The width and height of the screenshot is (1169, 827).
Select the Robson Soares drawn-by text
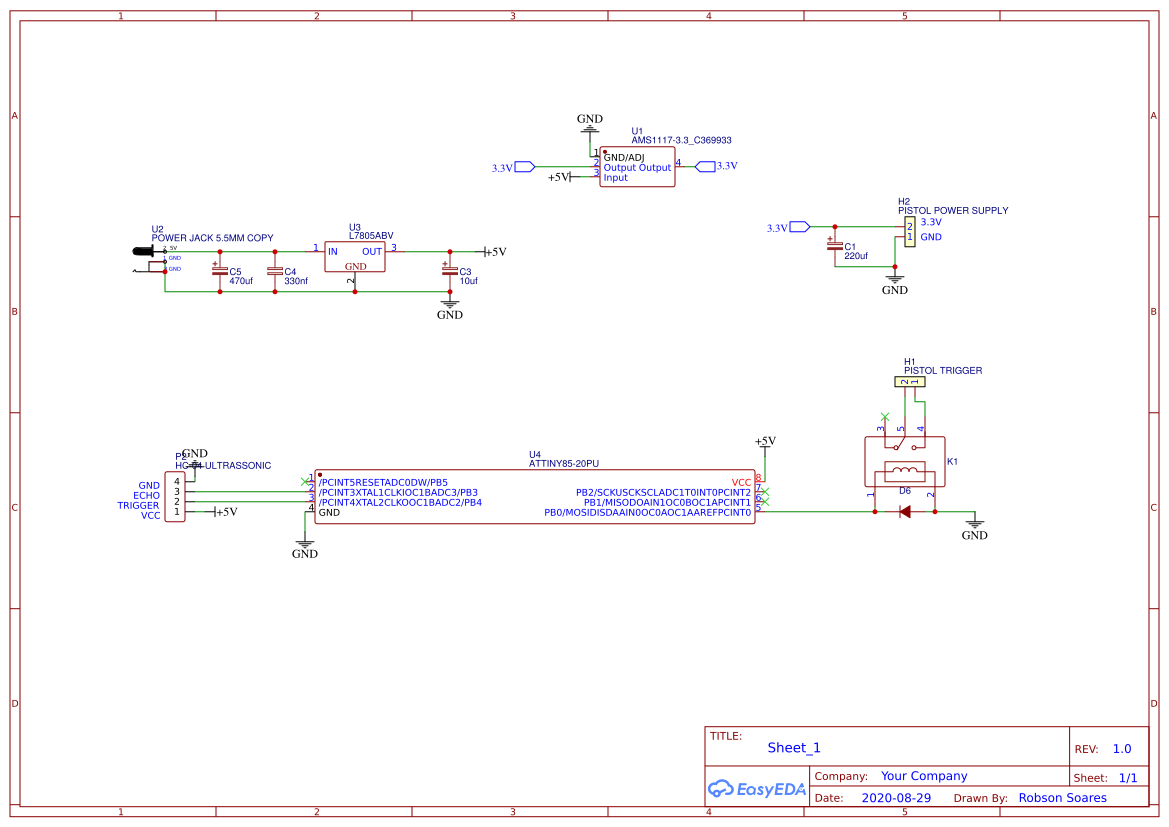click(x=1062, y=797)
